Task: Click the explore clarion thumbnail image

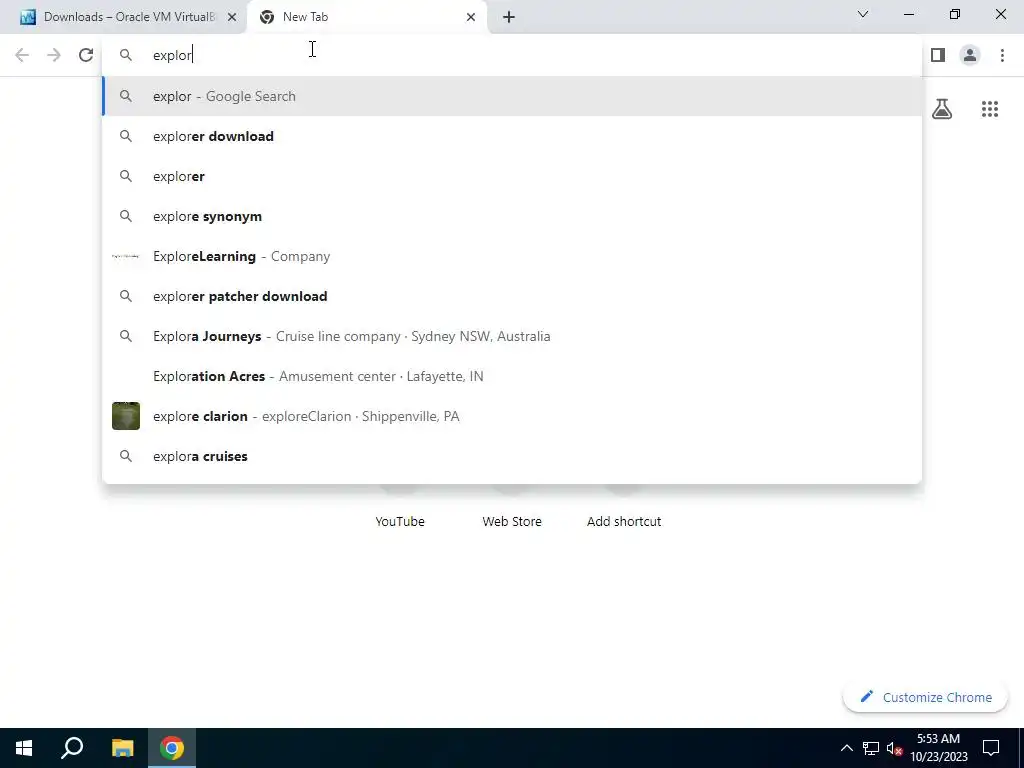Action: point(126,416)
